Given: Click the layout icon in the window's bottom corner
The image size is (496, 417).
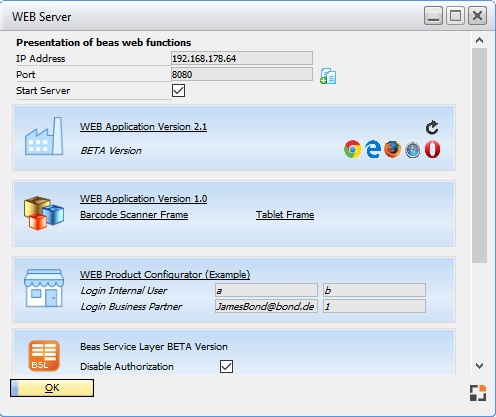Looking at the screenshot, I should click(x=478, y=393).
